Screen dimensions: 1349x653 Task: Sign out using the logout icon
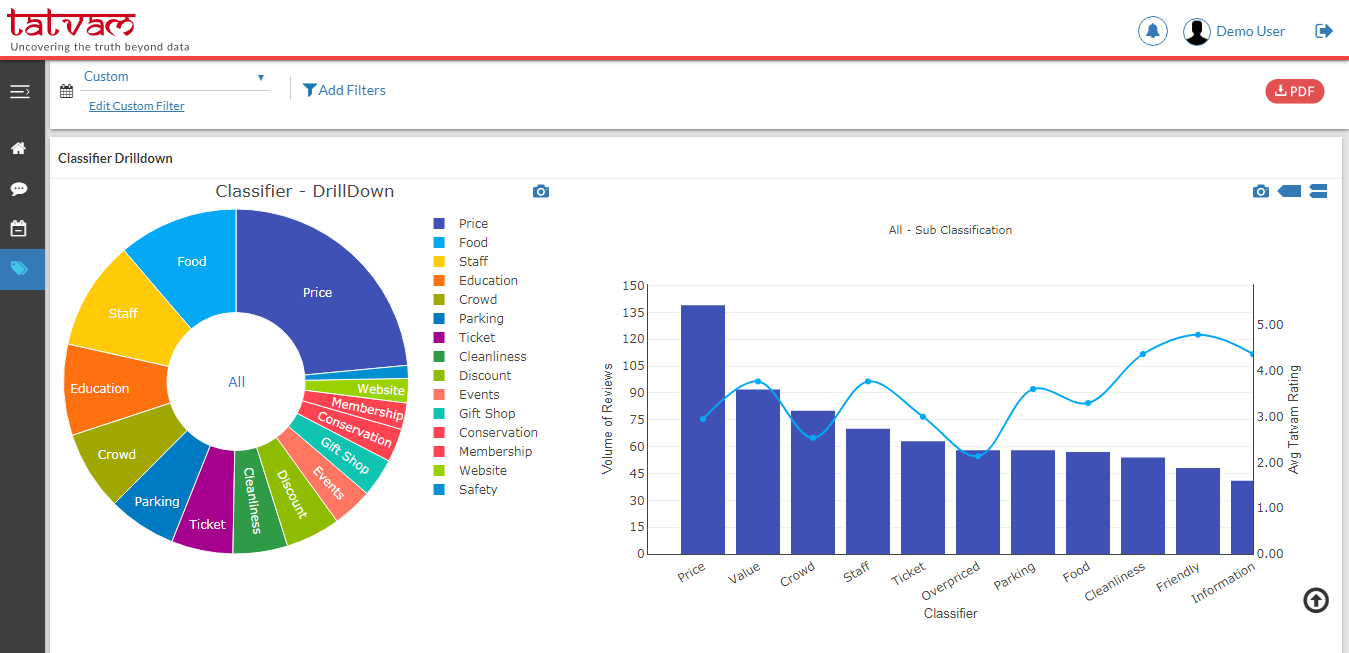(x=1323, y=30)
